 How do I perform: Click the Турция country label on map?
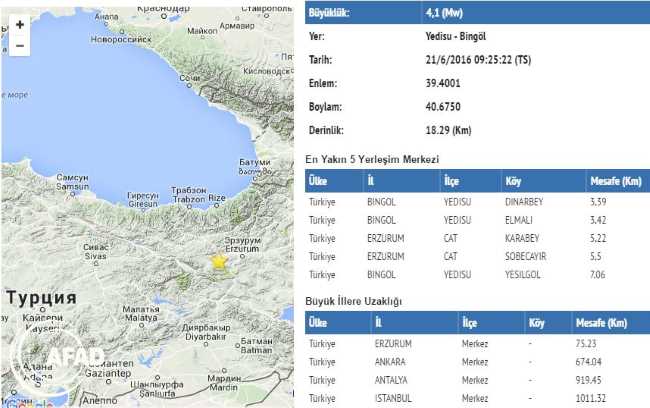(x=41, y=298)
